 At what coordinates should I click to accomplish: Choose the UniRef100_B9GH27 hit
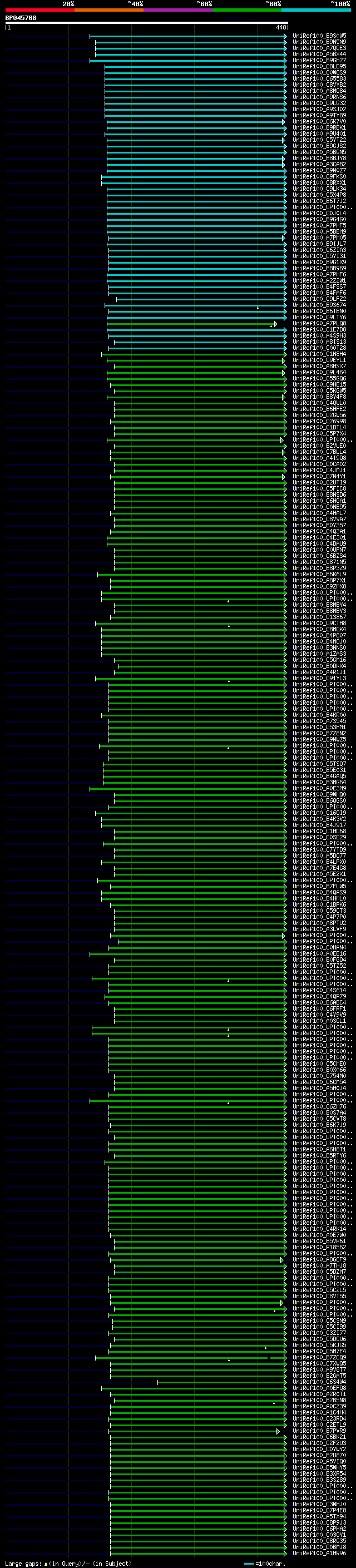[319, 60]
